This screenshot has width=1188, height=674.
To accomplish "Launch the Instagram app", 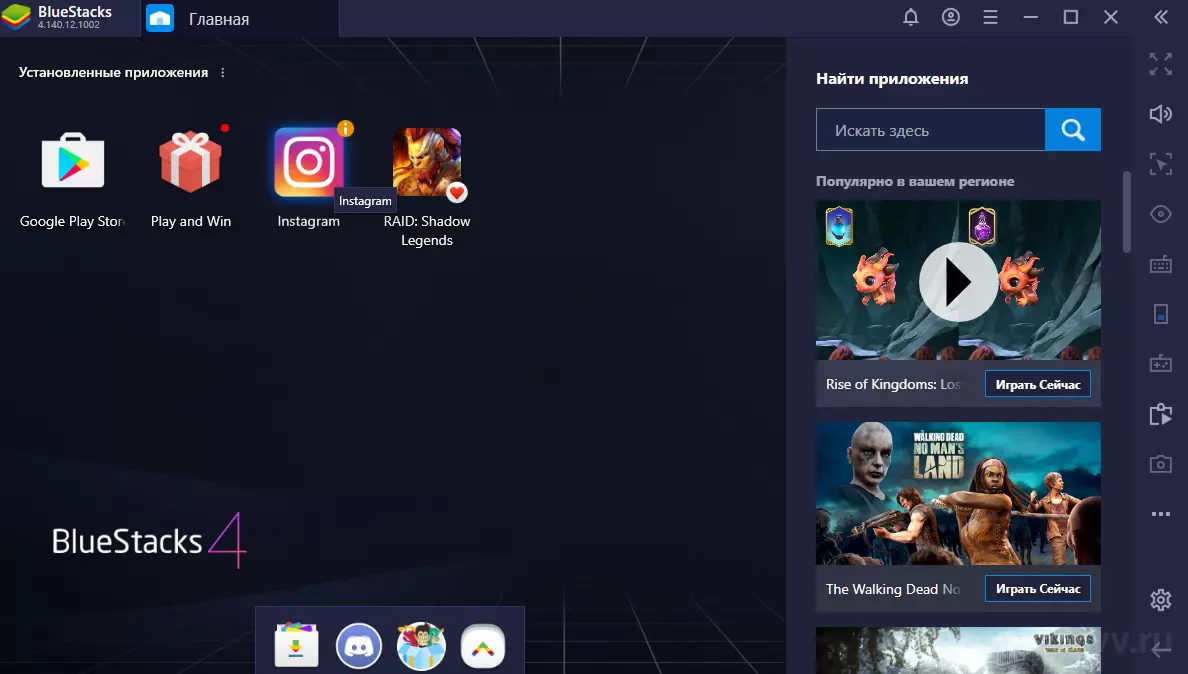I will pyautogui.click(x=308, y=161).
